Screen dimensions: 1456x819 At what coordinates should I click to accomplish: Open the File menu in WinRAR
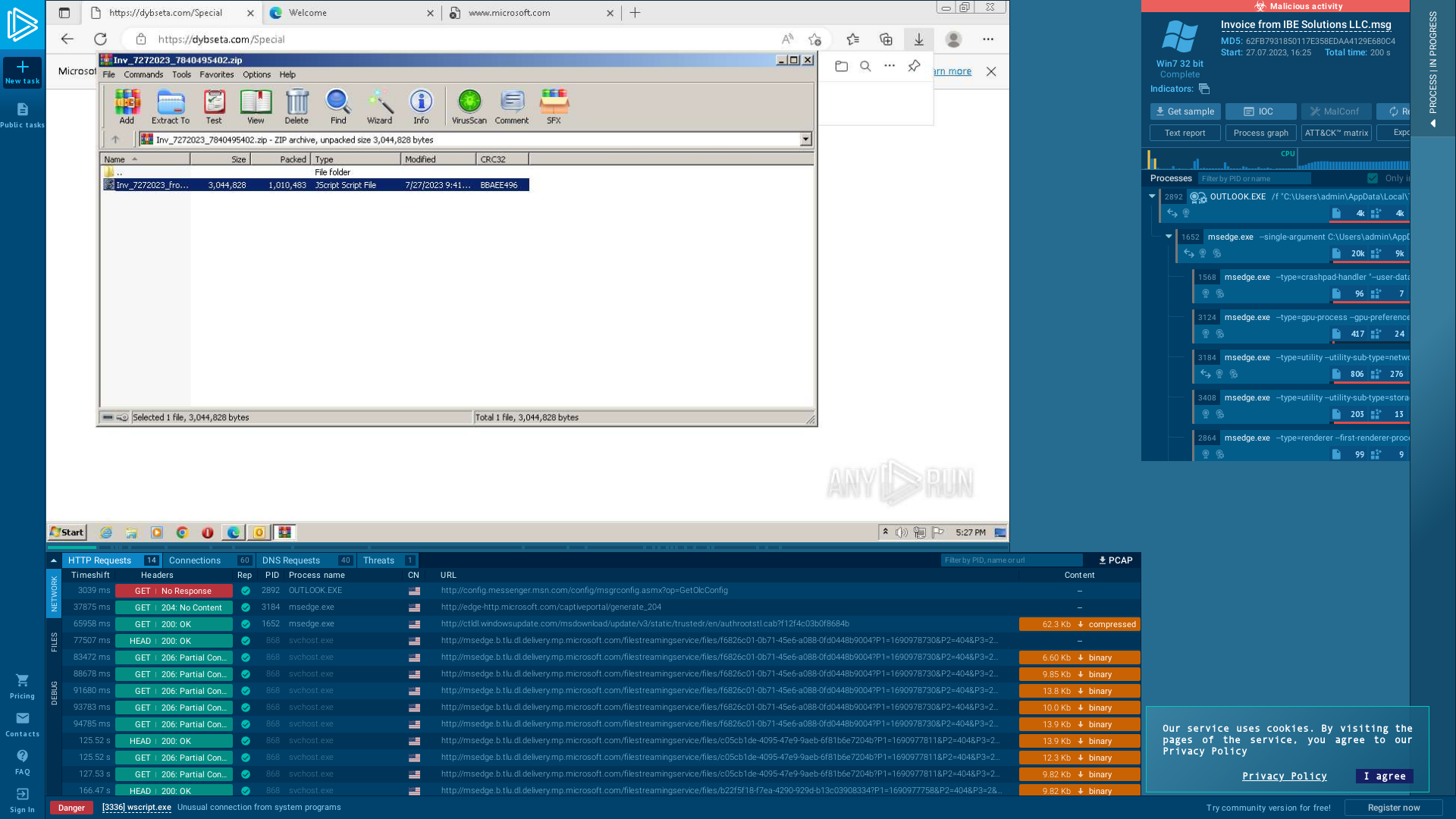pos(108,74)
